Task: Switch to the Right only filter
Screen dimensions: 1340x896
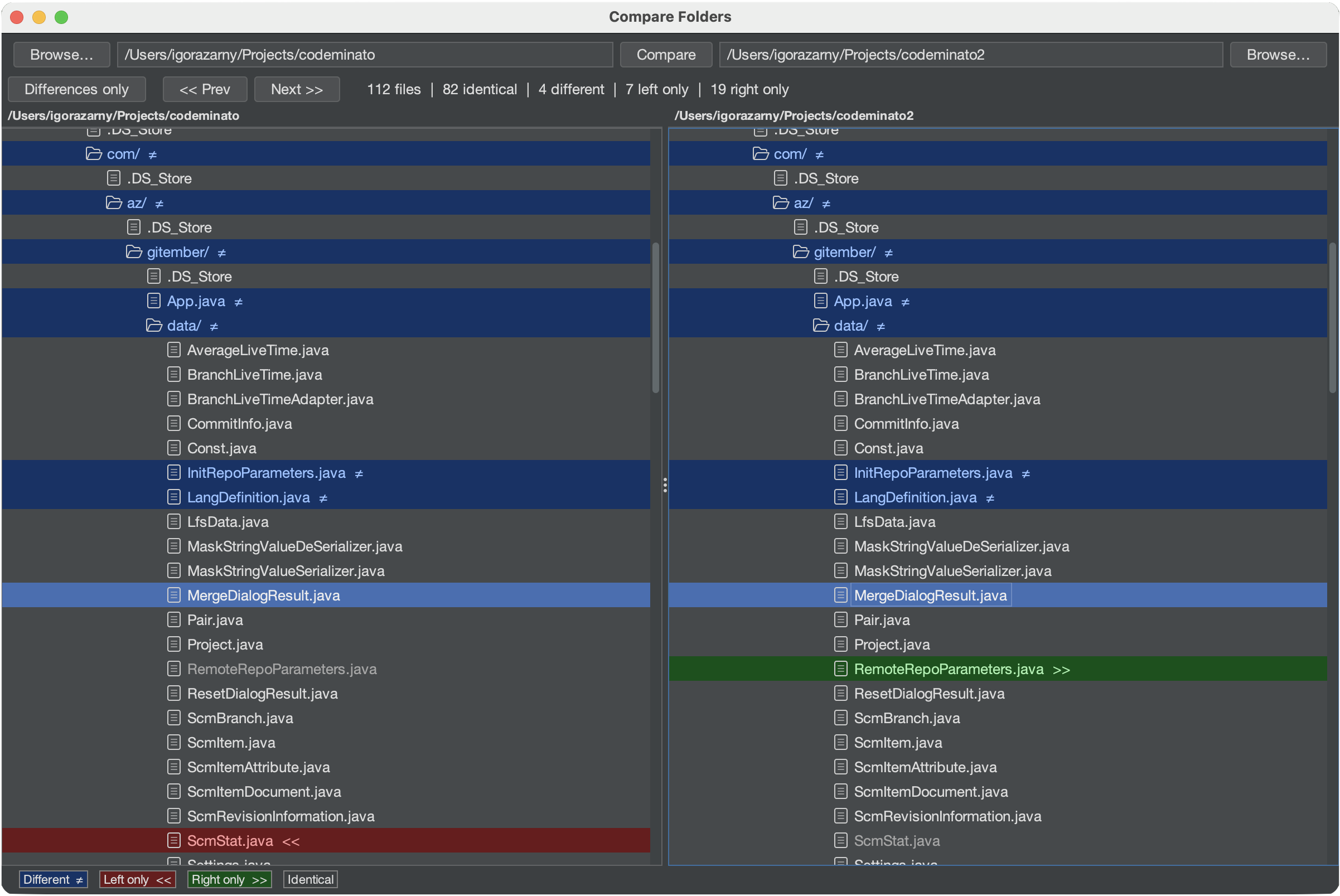Action: coord(229,879)
